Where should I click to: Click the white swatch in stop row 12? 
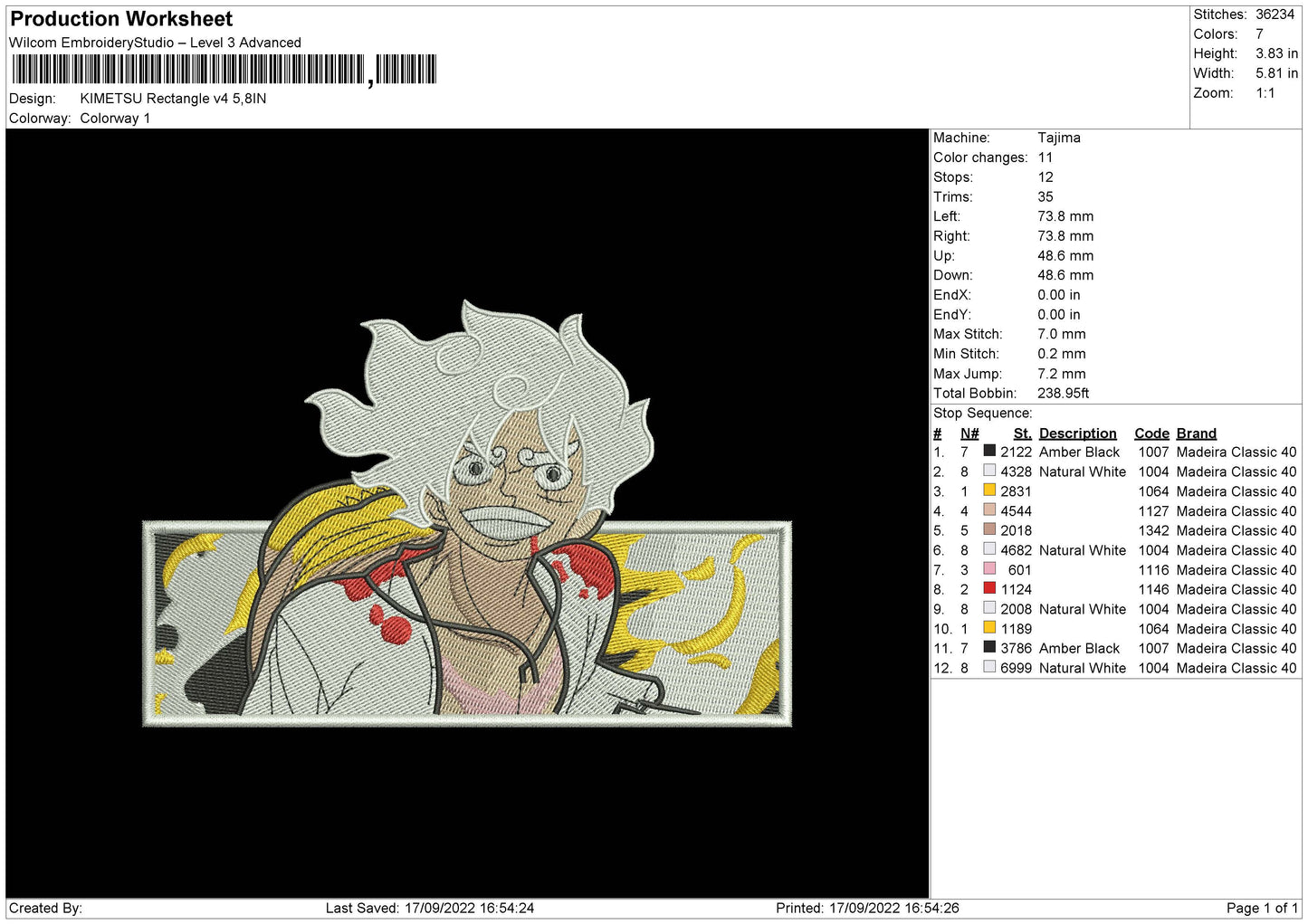tap(989, 667)
